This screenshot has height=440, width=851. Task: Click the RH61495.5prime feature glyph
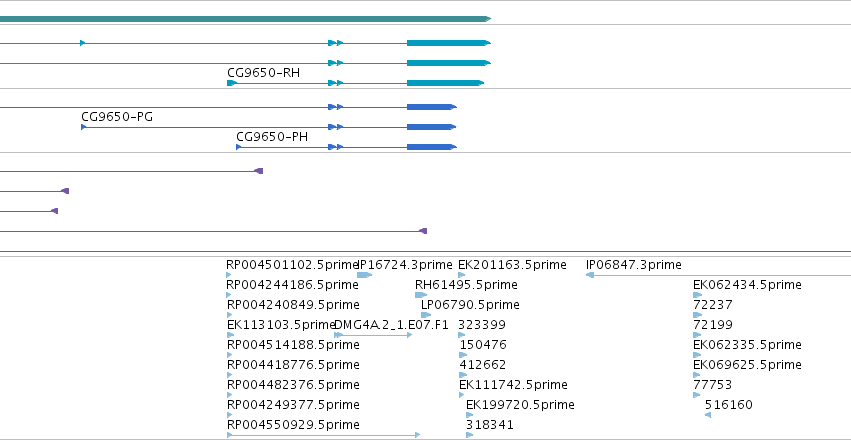pyautogui.click(x=421, y=295)
